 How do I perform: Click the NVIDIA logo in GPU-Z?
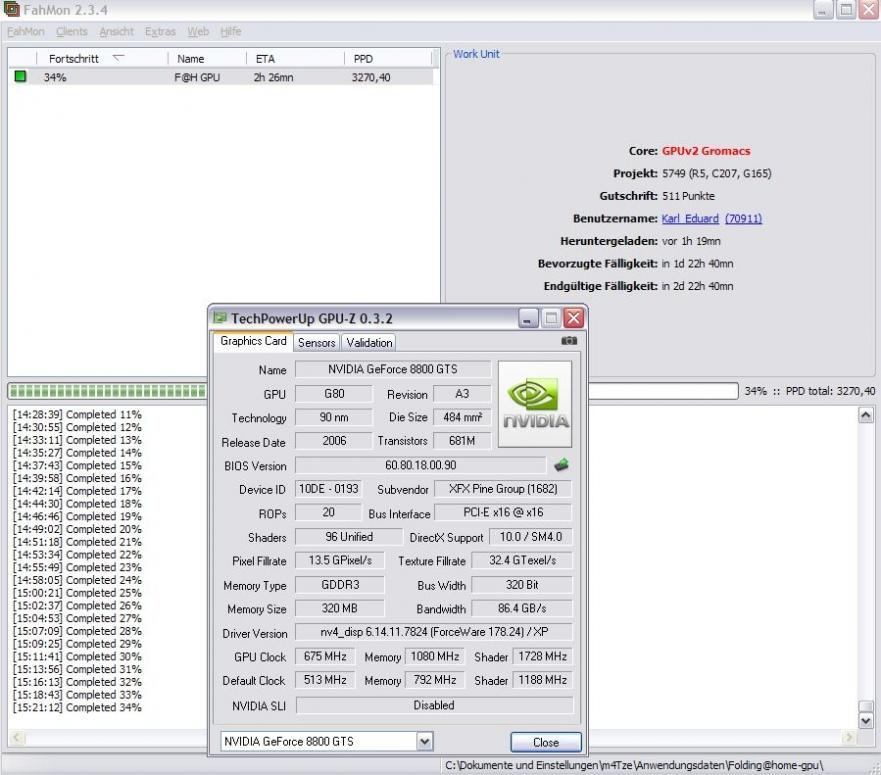click(x=535, y=404)
